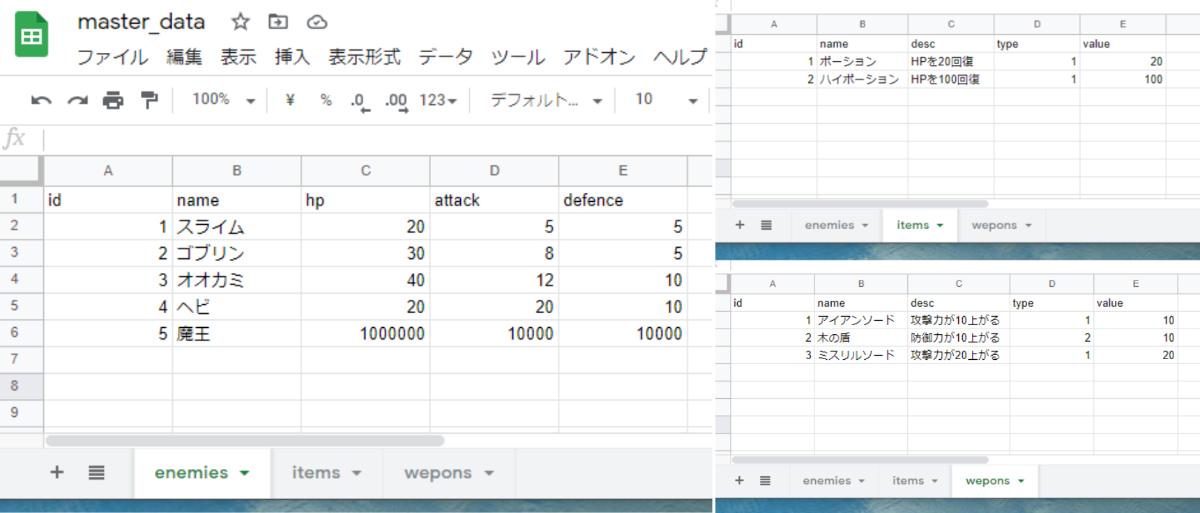Viewport: 1200px width, 513px height.
Task: Select column C header in main window
Action: tap(366, 170)
